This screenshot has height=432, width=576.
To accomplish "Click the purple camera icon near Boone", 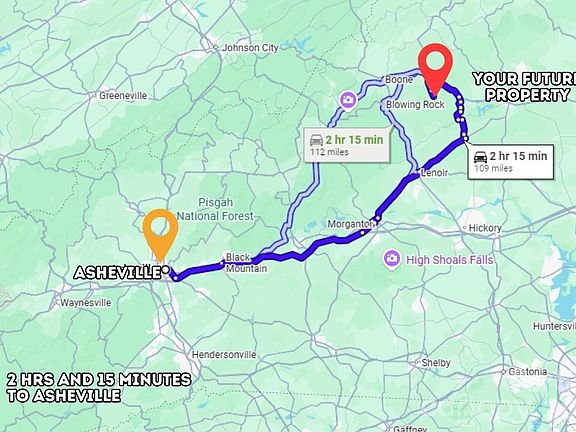I will coord(347,100).
